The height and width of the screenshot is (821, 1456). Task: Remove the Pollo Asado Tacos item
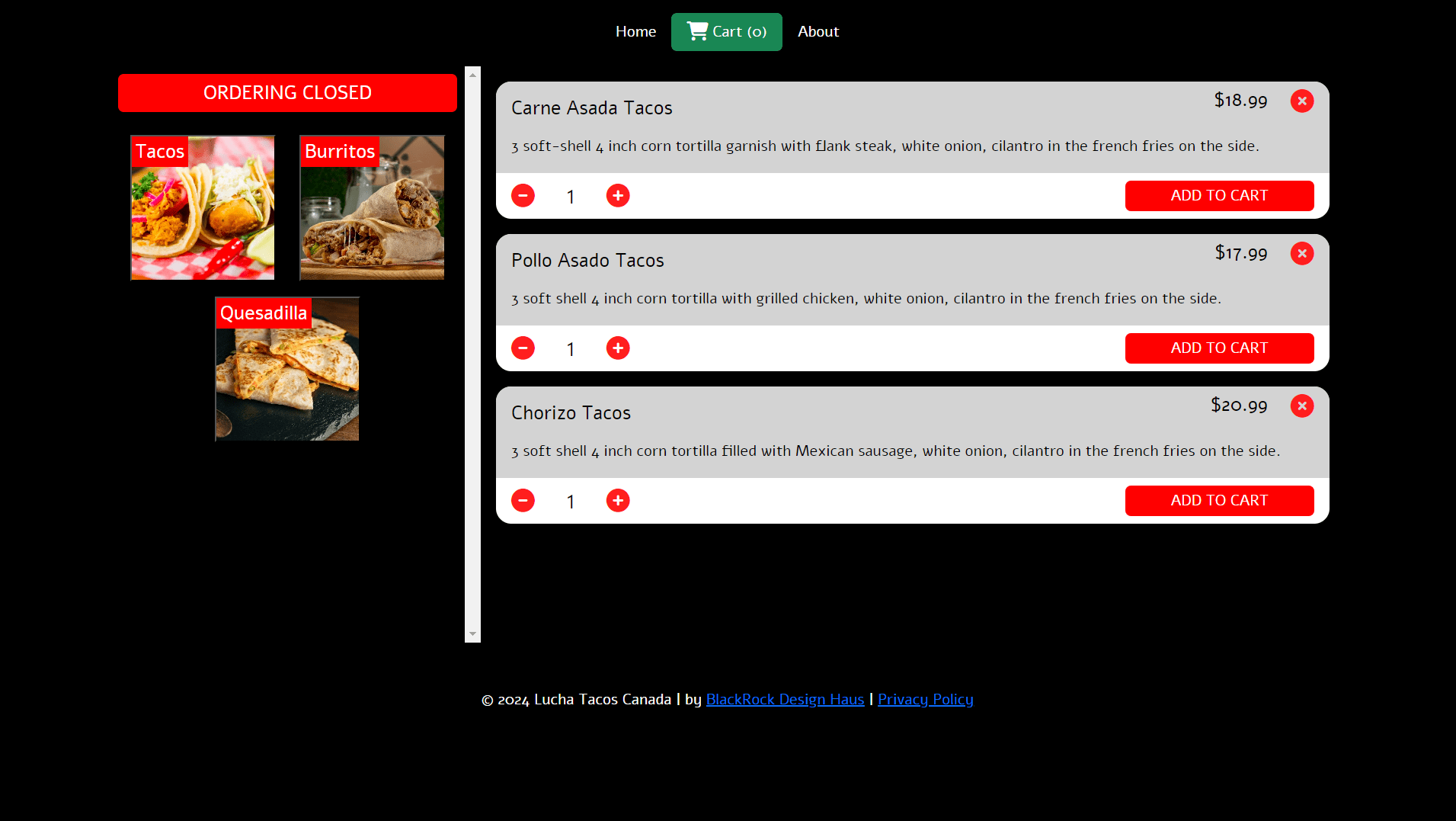(x=1302, y=253)
